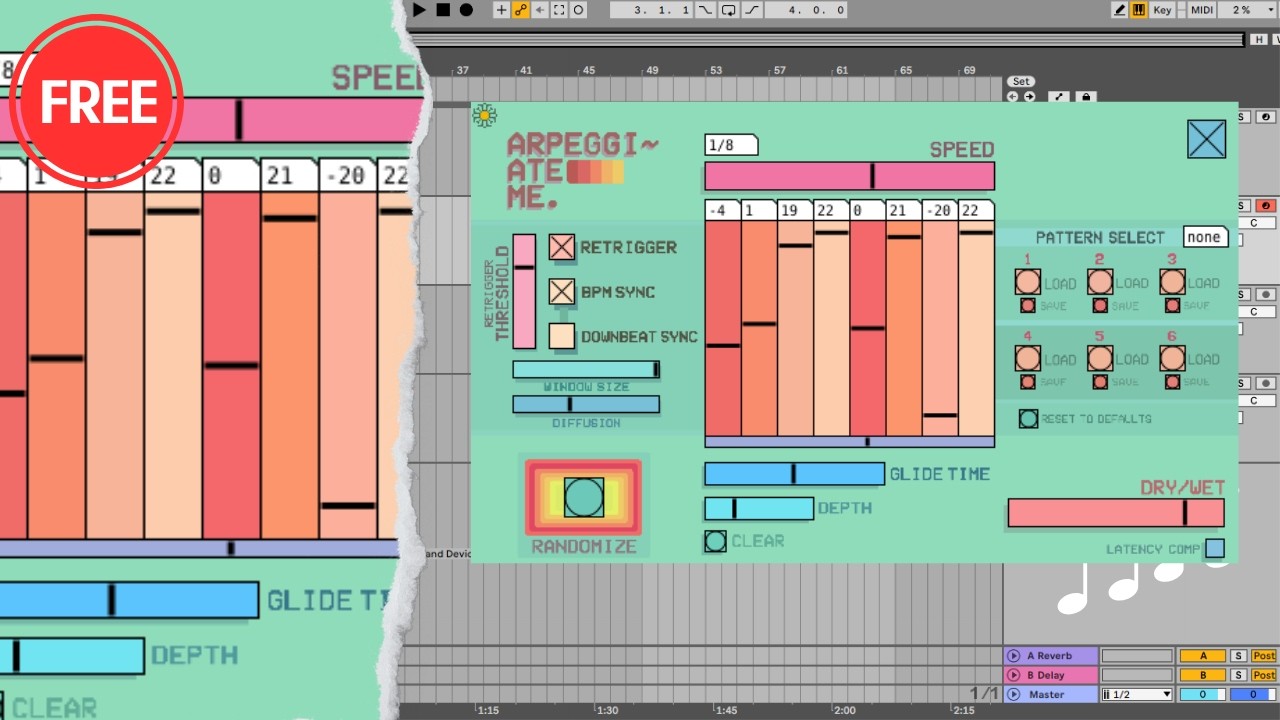The height and width of the screenshot is (720, 1280).
Task: Click the plus MIDI overdub icon
Action: click(x=502, y=10)
